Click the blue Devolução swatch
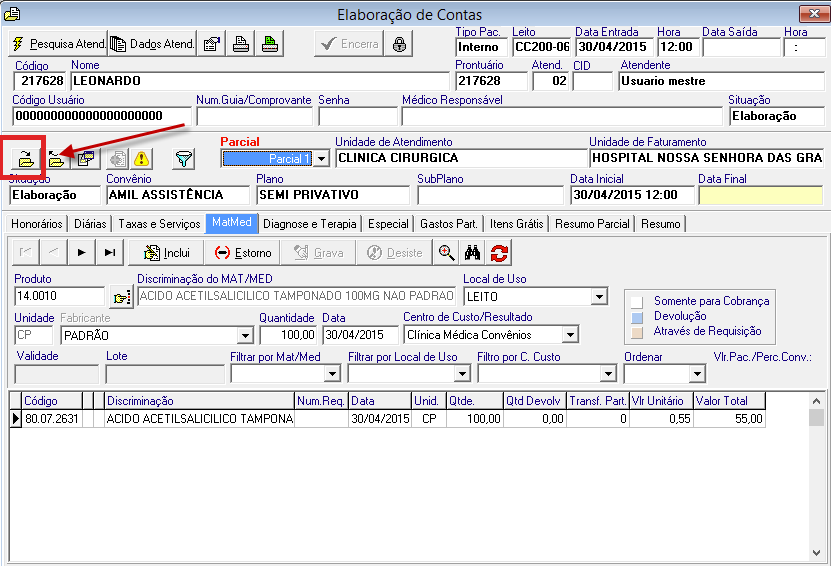This screenshot has width=831, height=566. tap(637, 317)
